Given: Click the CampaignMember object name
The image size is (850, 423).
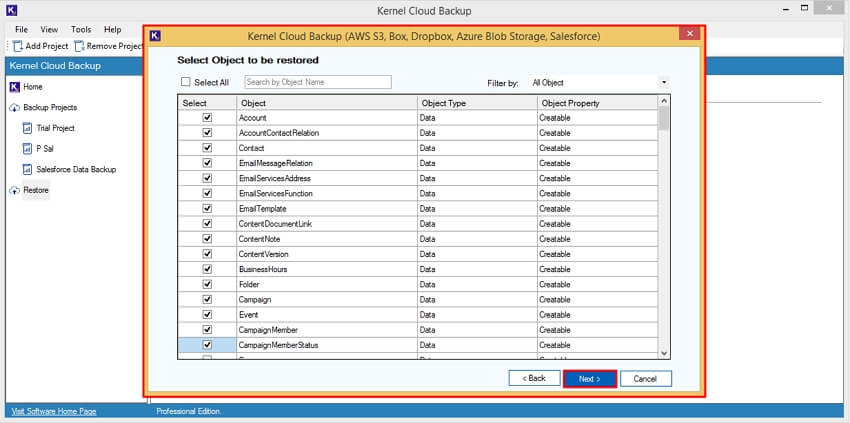Looking at the screenshot, I should click(268, 330).
